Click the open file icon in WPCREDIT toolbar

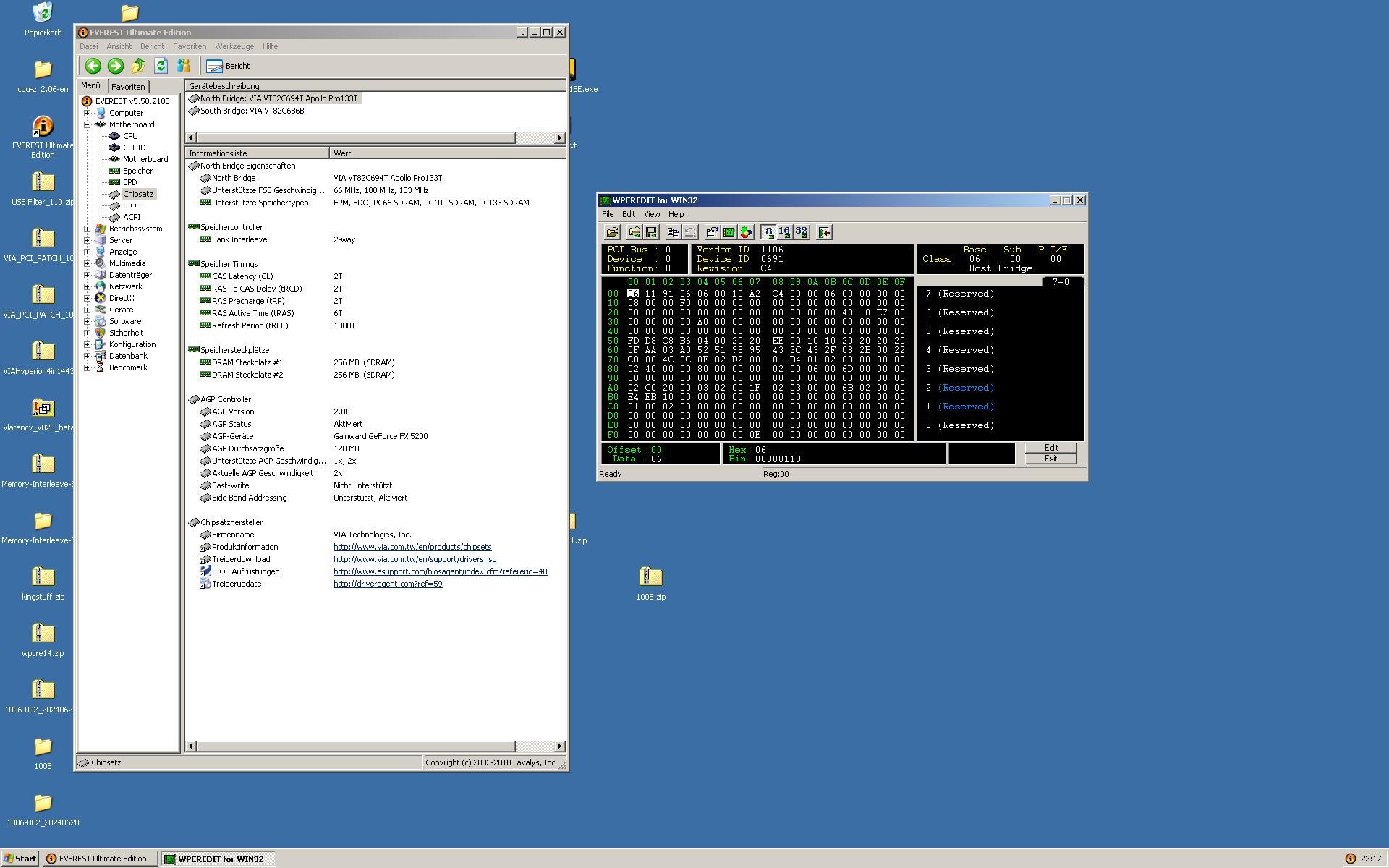612,232
